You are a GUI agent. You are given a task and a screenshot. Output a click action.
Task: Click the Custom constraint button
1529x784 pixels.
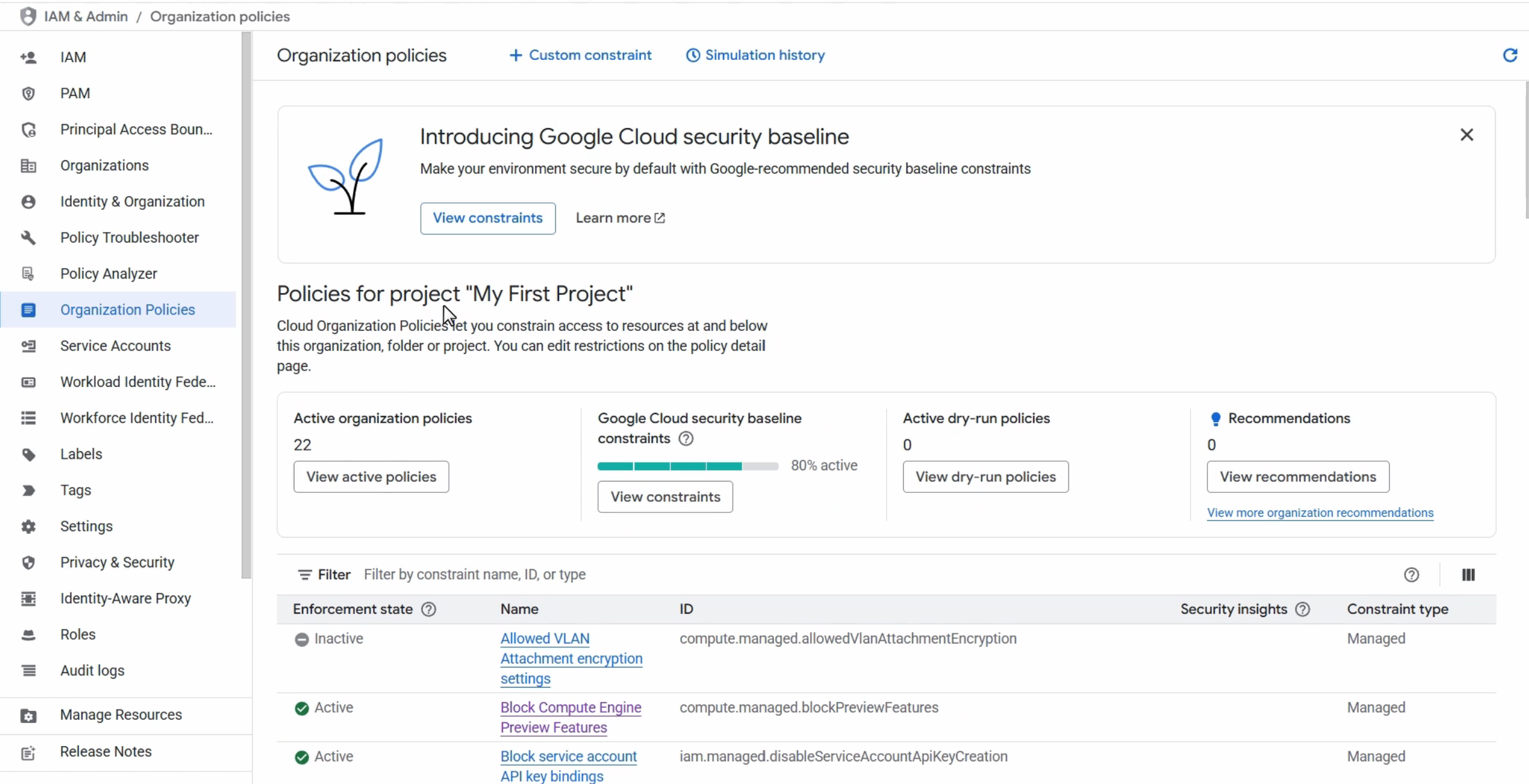point(580,55)
